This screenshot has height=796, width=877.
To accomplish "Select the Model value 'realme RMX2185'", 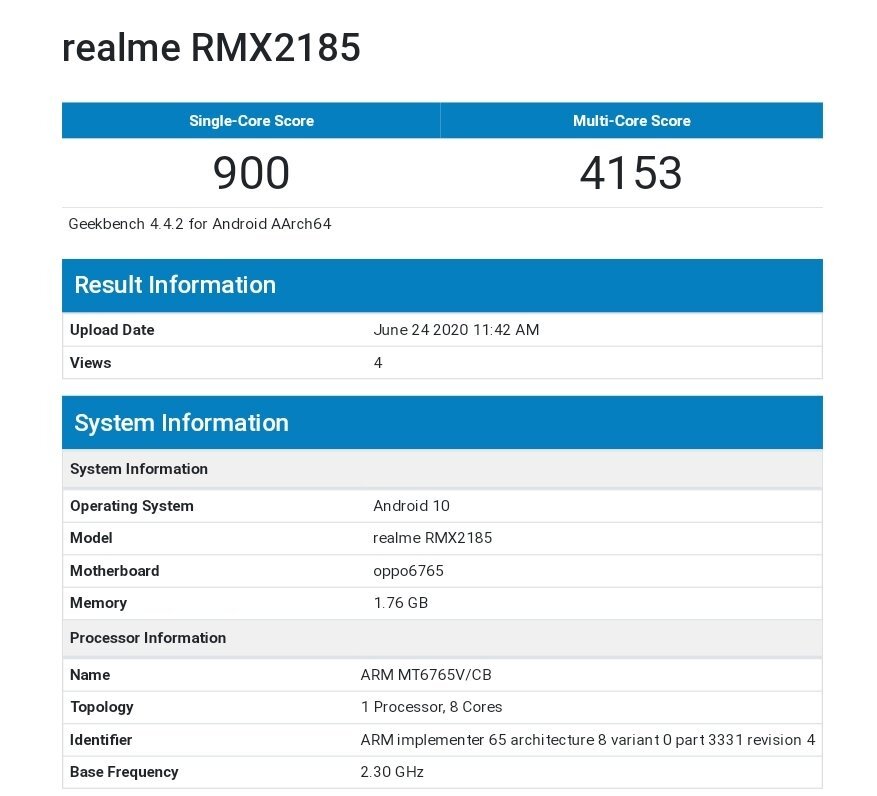I will click(x=432, y=538).
